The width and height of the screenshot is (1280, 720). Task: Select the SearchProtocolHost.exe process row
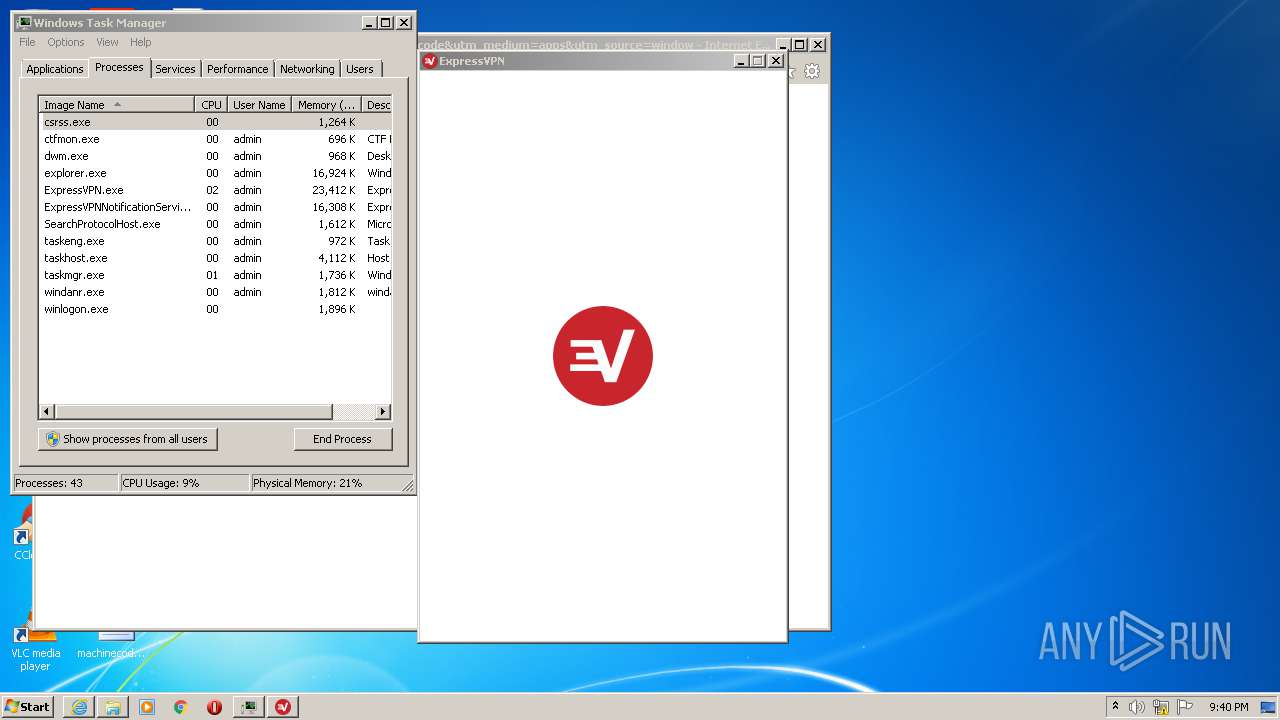[215, 224]
